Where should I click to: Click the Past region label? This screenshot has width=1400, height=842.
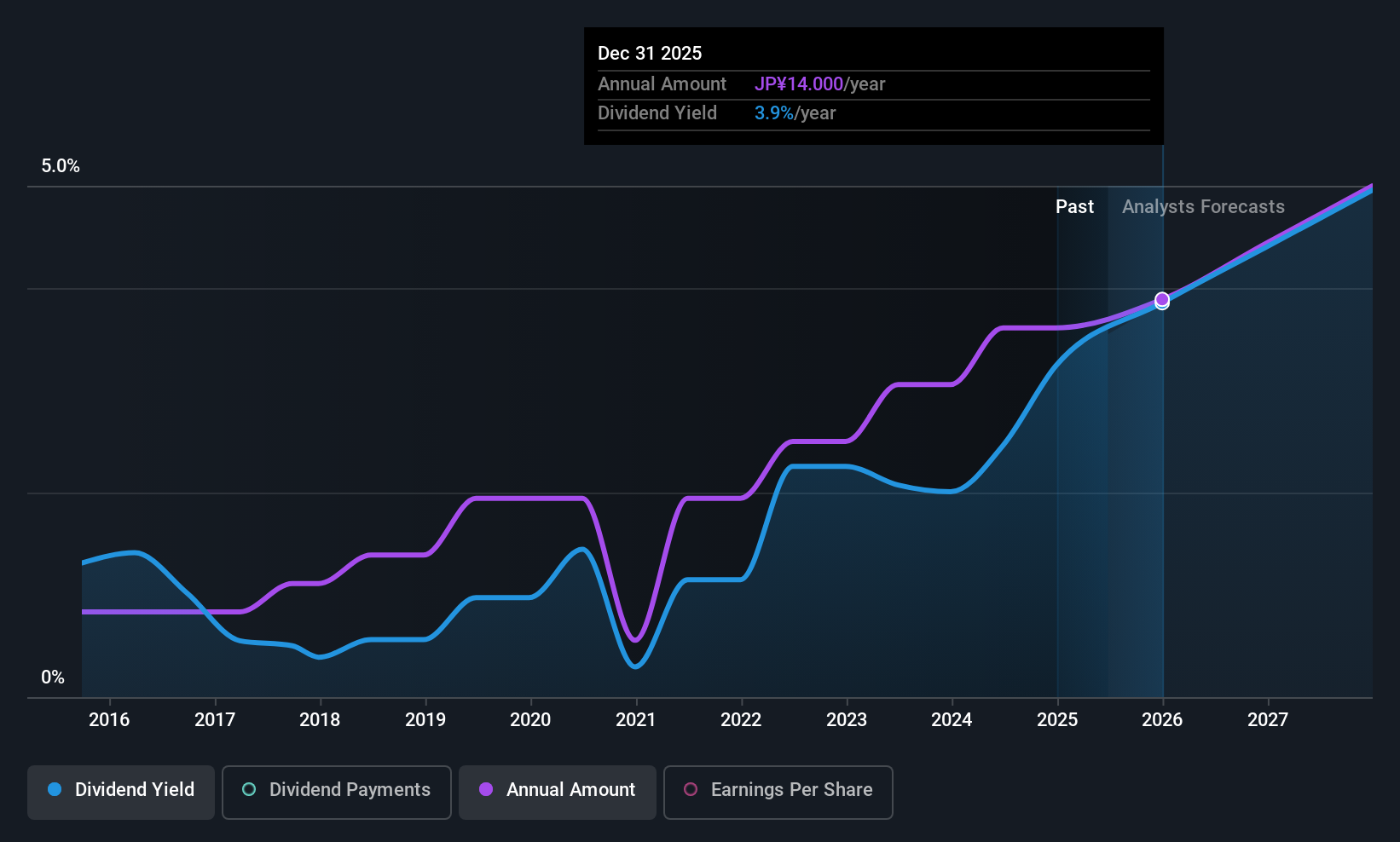click(1074, 207)
